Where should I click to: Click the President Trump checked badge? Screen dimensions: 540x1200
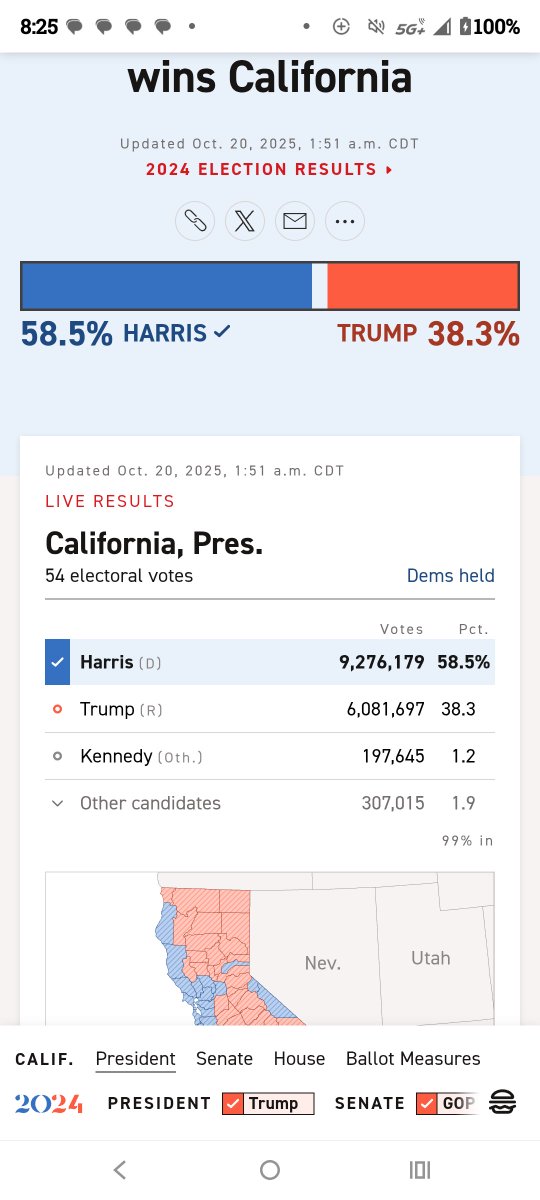tap(268, 1103)
